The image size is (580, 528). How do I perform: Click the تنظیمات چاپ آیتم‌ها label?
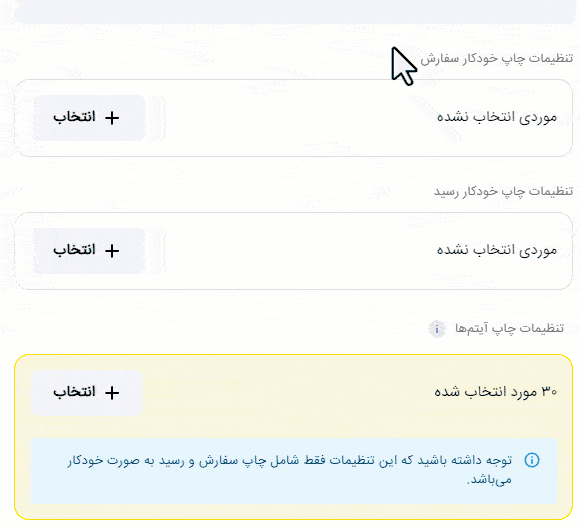pos(509,328)
